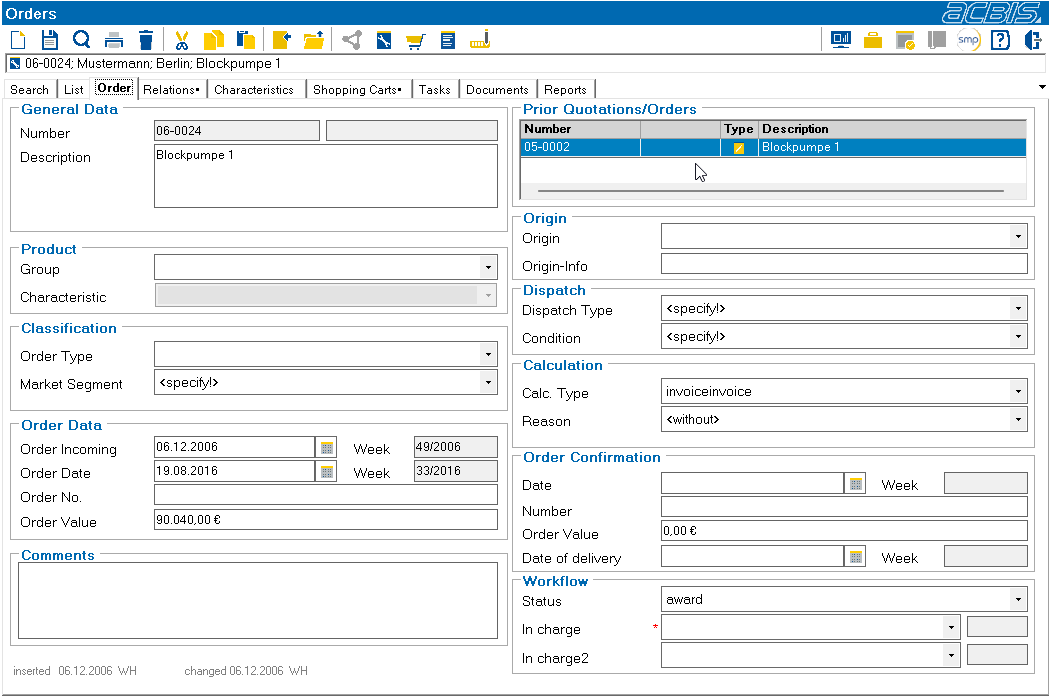Viewport: 1049px width, 696px height.
Task: Open the Condition dropdown
Action: point(1018,337)
